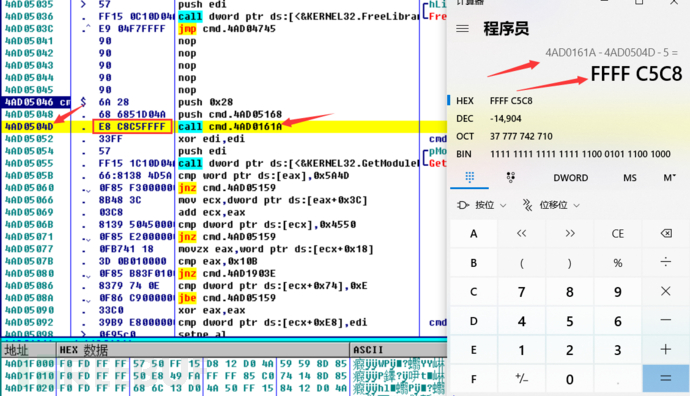Click hex digit E key
The height and width of the screenshot is (396, 690).
pos(473,349)
